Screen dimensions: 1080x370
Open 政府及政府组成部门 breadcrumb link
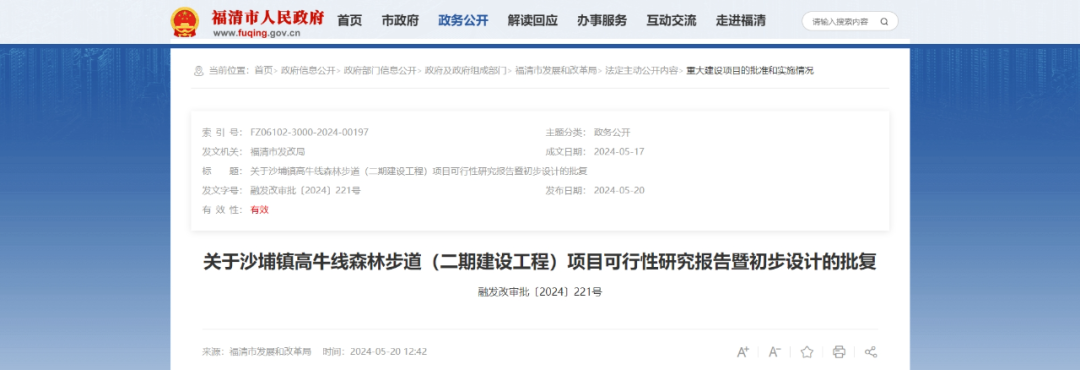pyautogui.click(x=466, y=70)
